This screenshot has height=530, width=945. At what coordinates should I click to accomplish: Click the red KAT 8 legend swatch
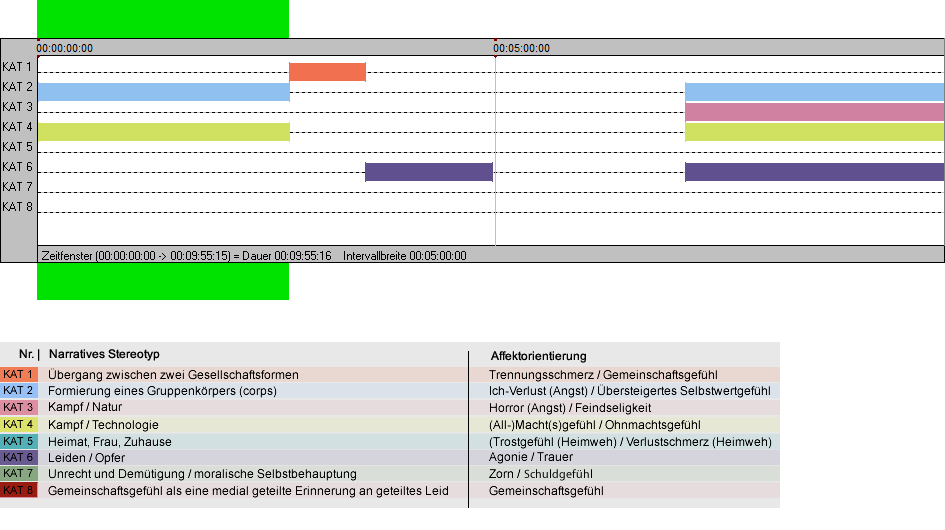[x=19, y=490]
